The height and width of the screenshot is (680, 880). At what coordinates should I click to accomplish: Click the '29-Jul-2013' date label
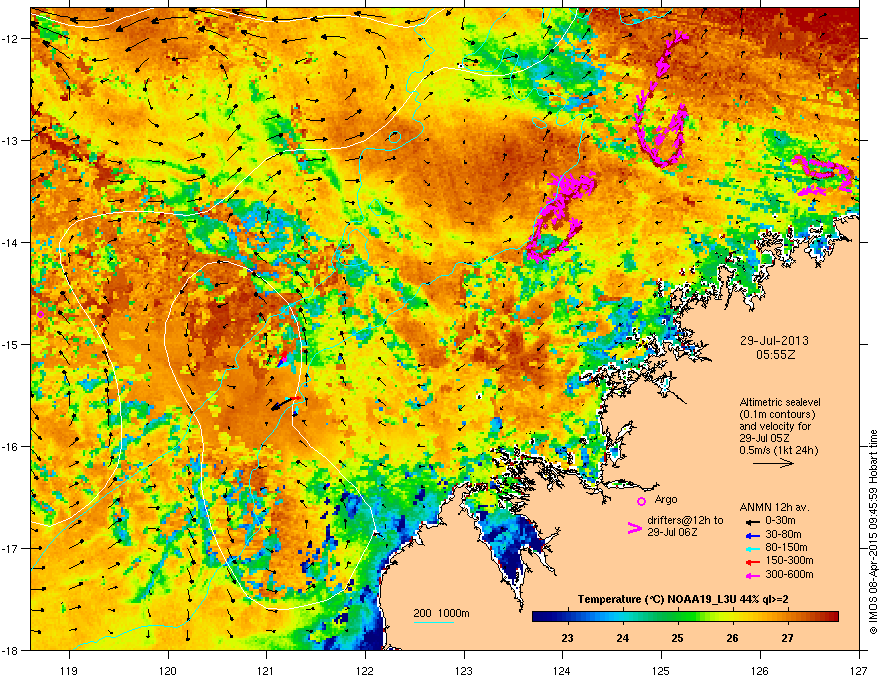(x=774, y=341)
